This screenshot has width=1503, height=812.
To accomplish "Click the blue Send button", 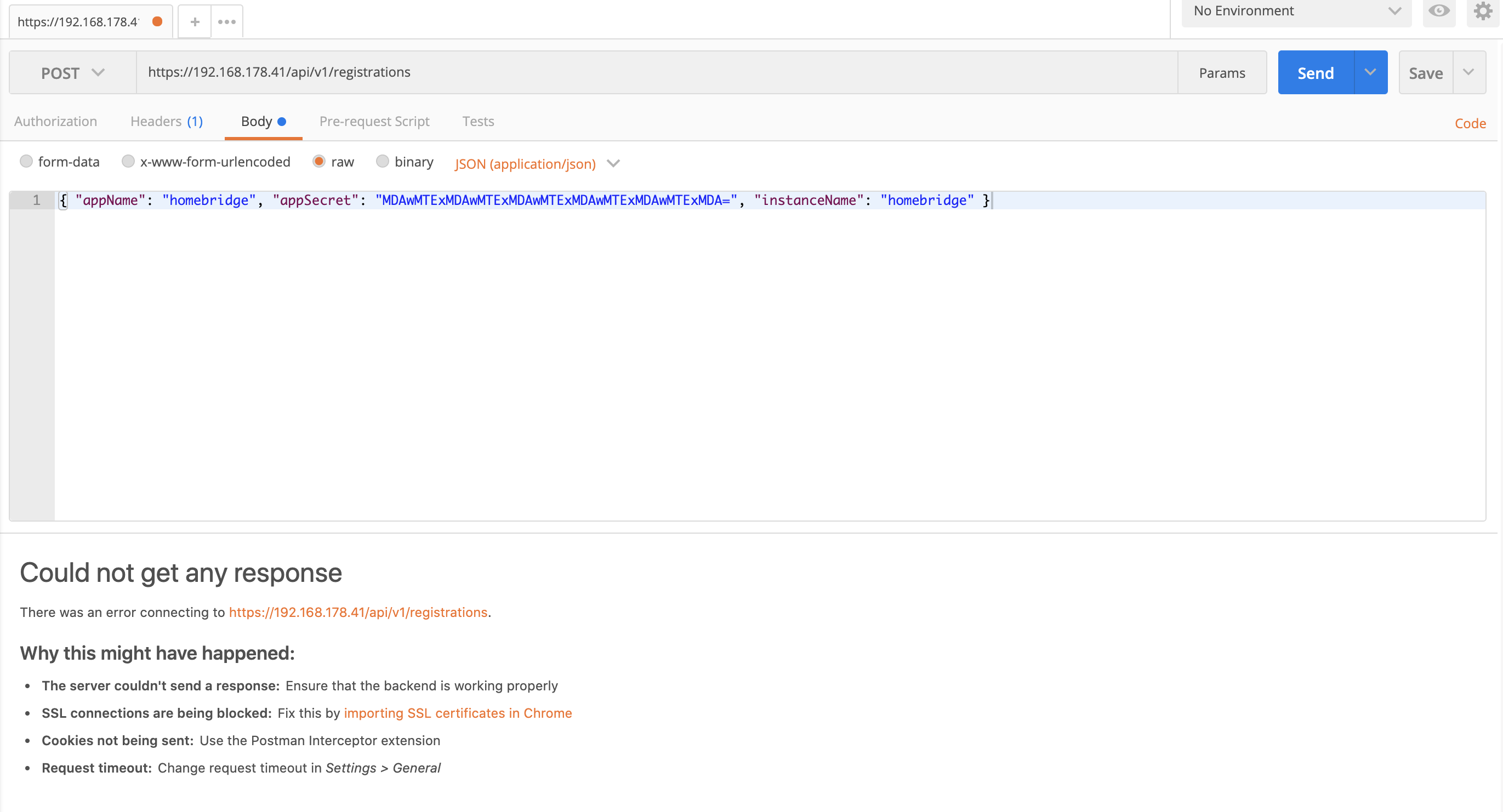I will click(x=1315, y=73).
